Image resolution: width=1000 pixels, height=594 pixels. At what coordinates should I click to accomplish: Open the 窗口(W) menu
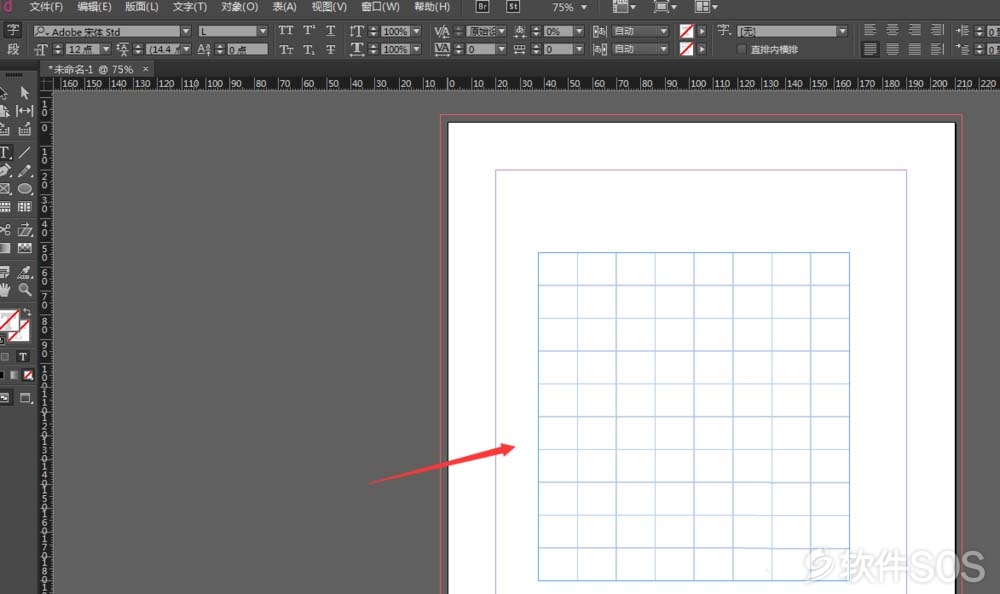pyautogui.click(x=380, y=7)
